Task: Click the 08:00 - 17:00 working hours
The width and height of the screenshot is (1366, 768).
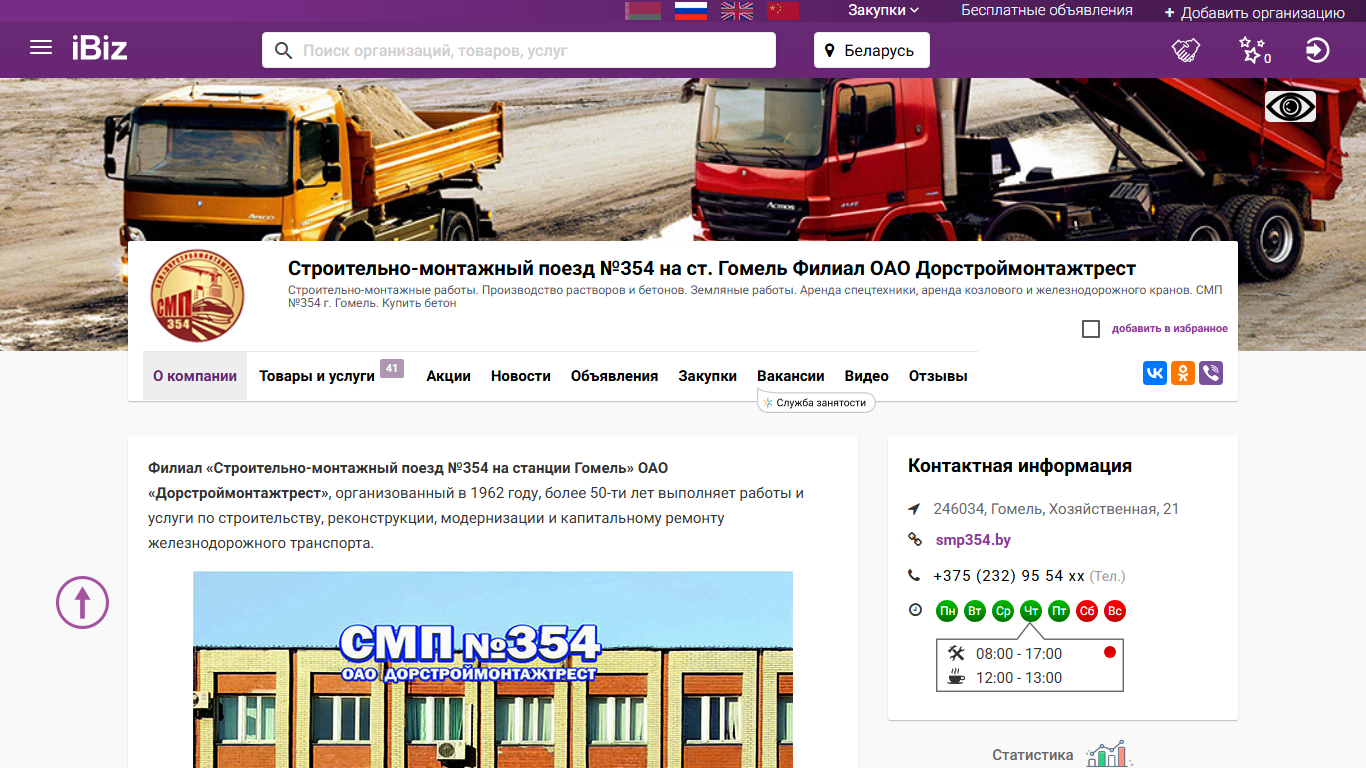Action: [1019, 654]
